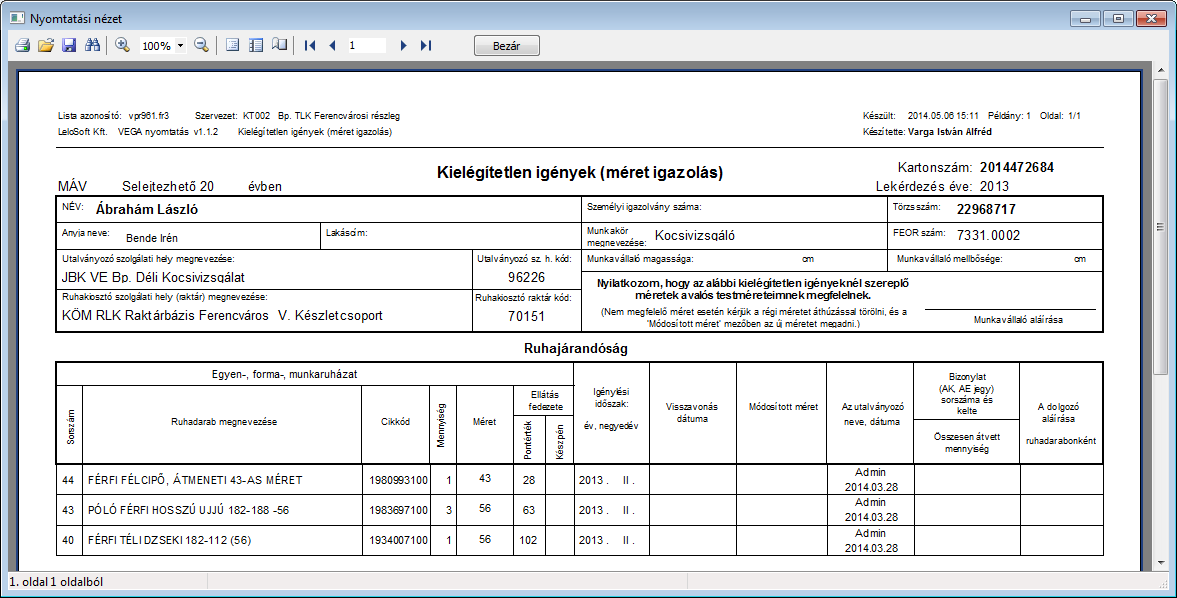Zoom out with the minus magnifier icon
Viewport: 1177px width, 598px height.
pyautogui.click(x=201, y=45)
